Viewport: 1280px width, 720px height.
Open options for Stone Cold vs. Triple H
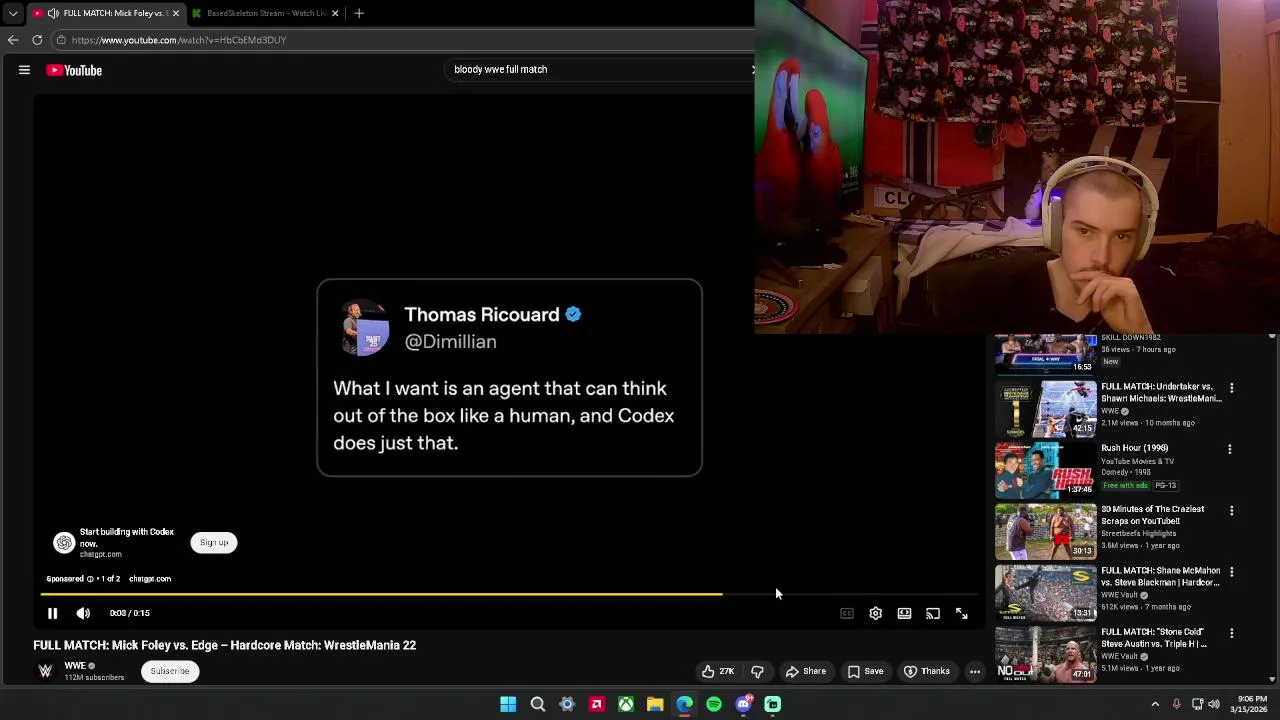click(1232, 634)
